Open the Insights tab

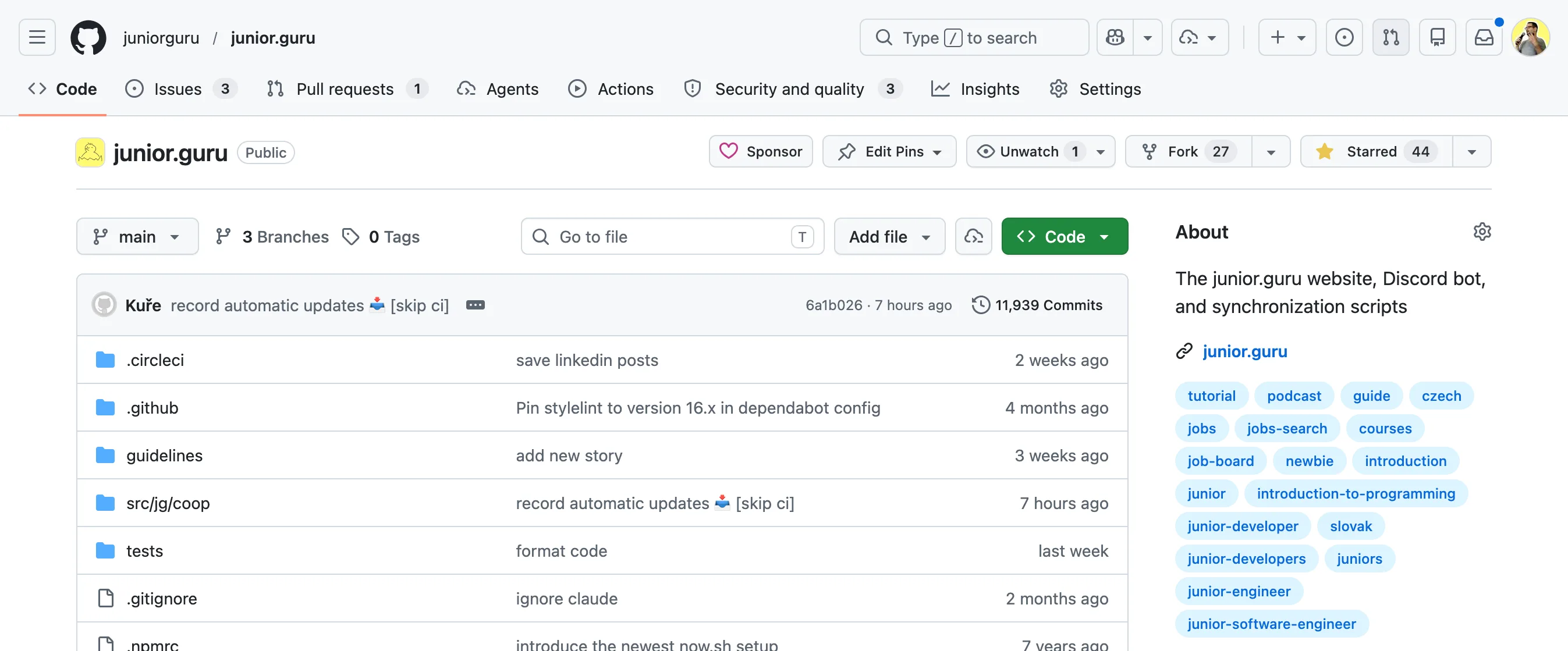pyautogui.click(x=975, y=89)
